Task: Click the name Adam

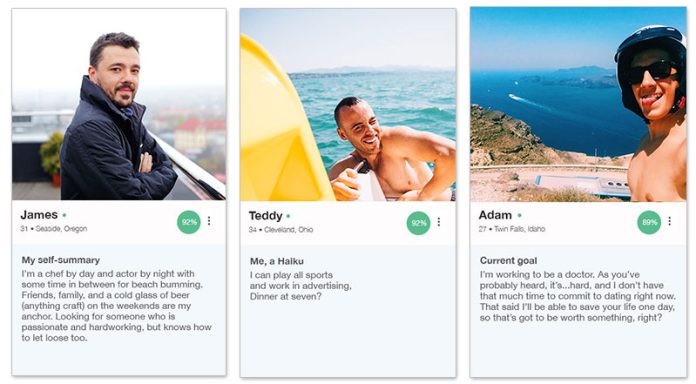Action: point(495,215)
